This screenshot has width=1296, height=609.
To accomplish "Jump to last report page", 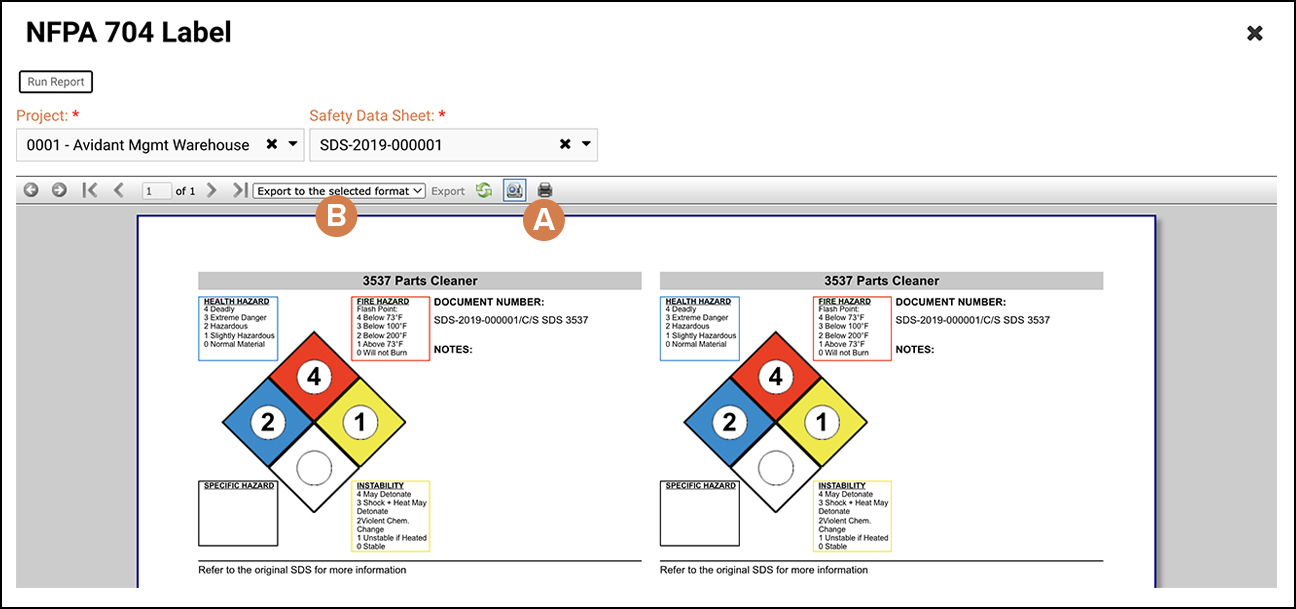I will (x=240, y=190).
